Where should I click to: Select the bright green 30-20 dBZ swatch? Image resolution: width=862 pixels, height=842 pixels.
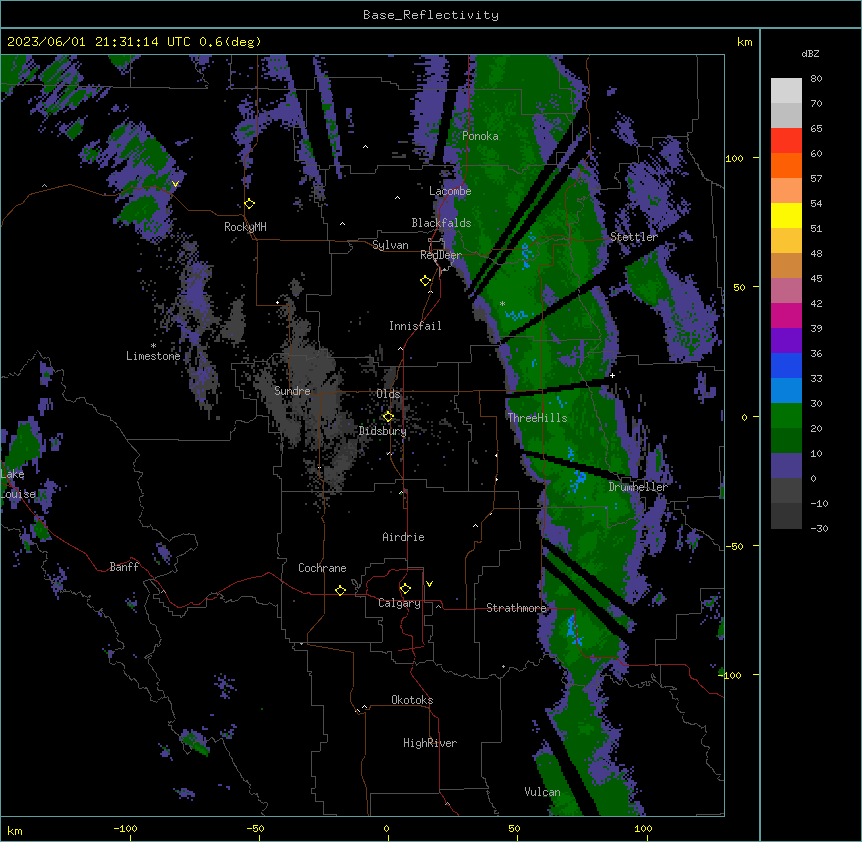[x=786, y=416]
